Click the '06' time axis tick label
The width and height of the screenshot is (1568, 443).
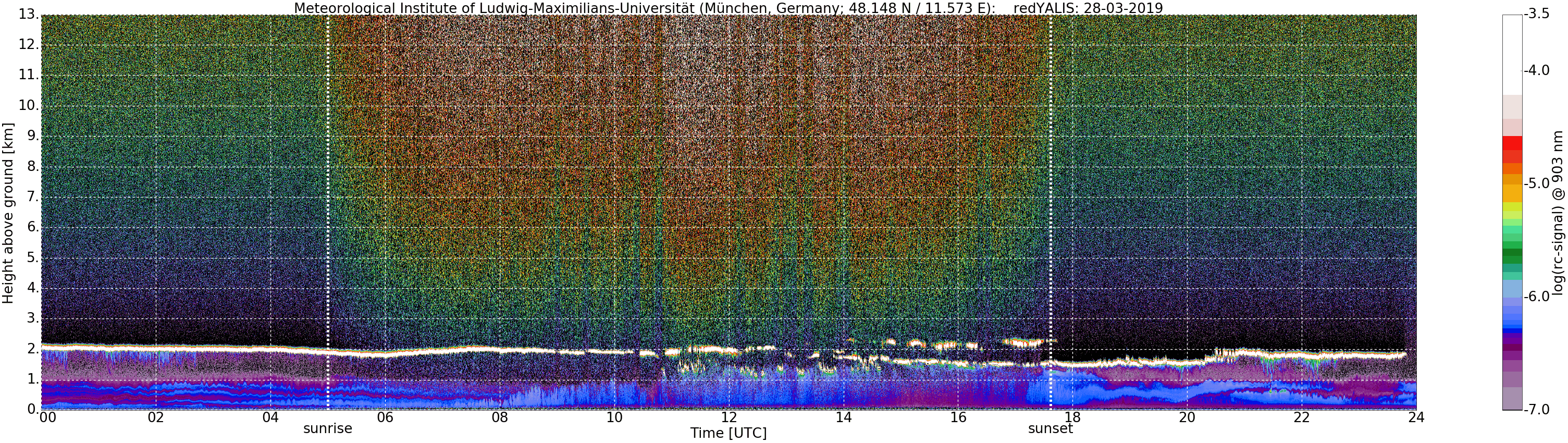click(x=385, y=417)
